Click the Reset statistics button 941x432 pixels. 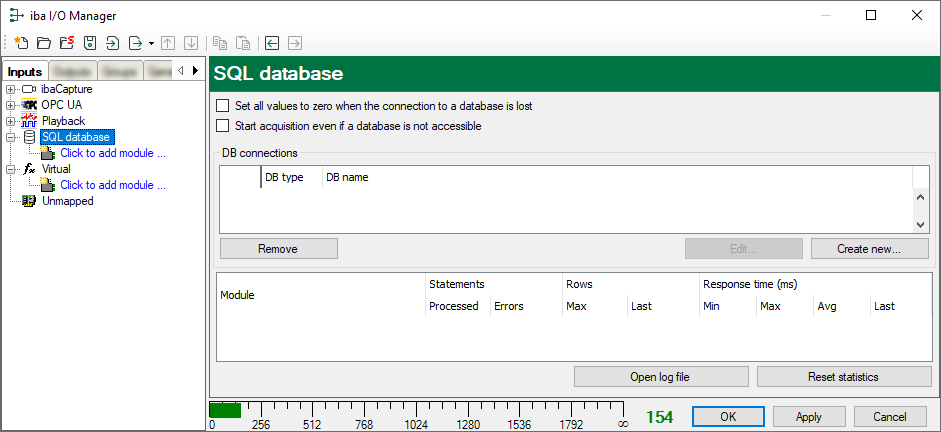pos(844,377)
